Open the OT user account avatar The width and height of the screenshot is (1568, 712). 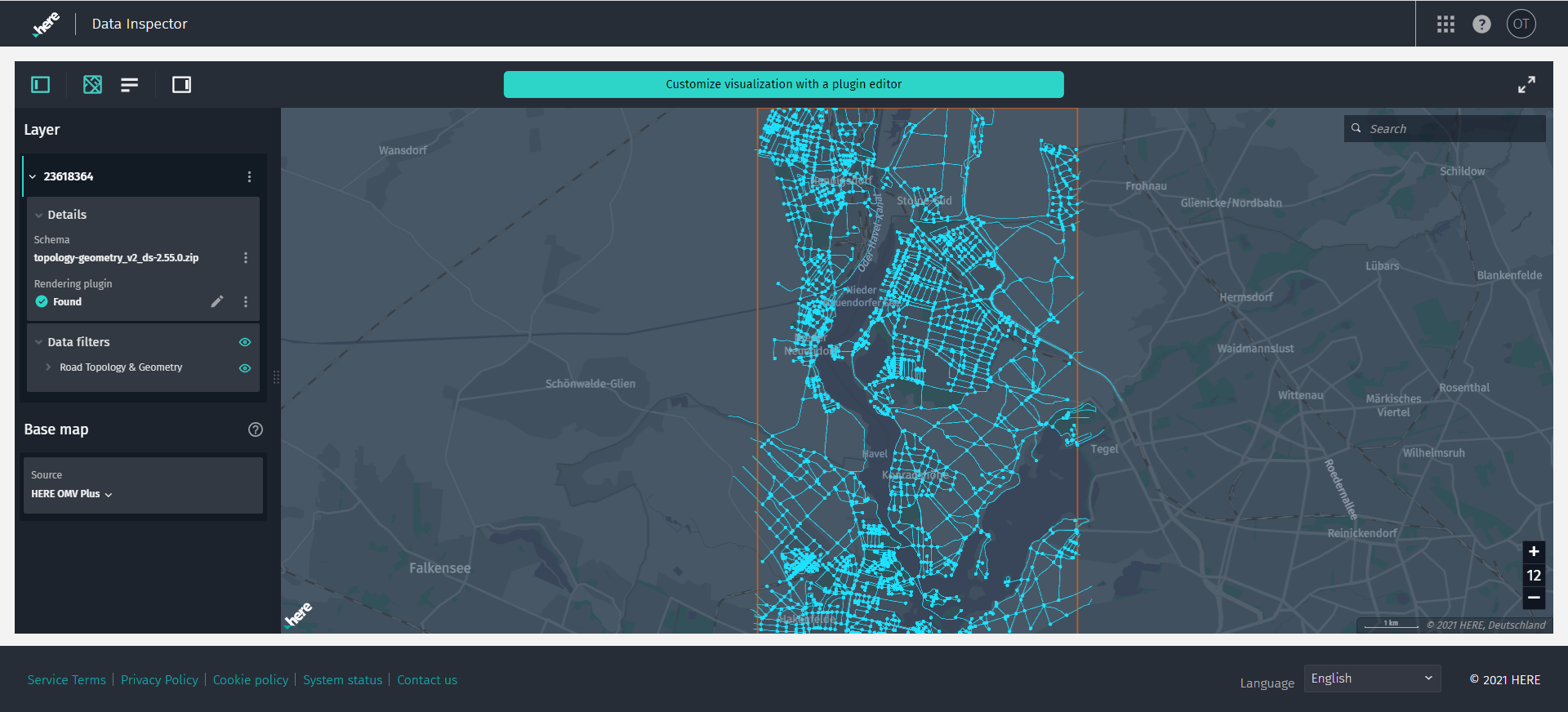click(x=1521, y=24)
